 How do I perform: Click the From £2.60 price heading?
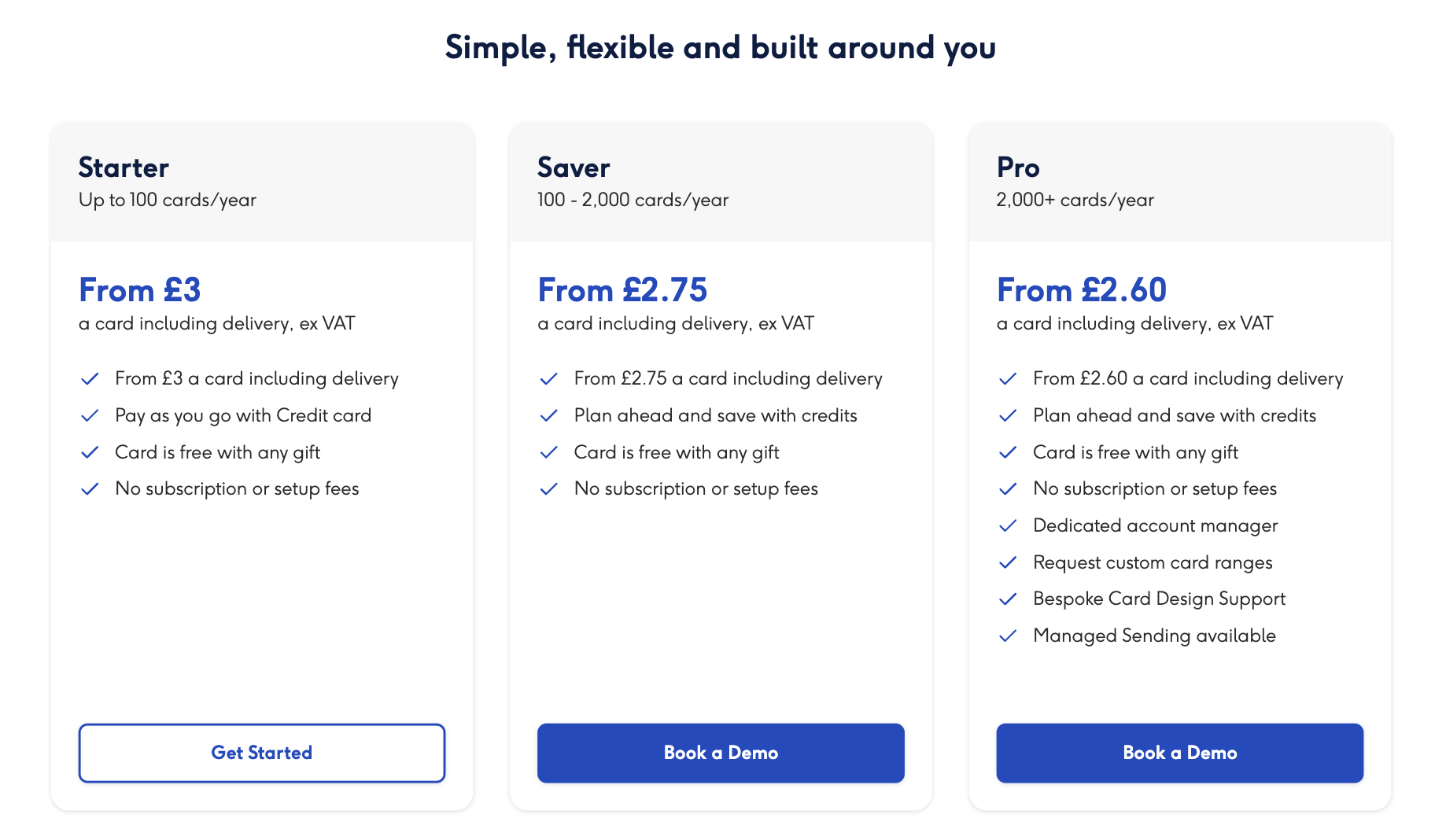coord(1081,290)
